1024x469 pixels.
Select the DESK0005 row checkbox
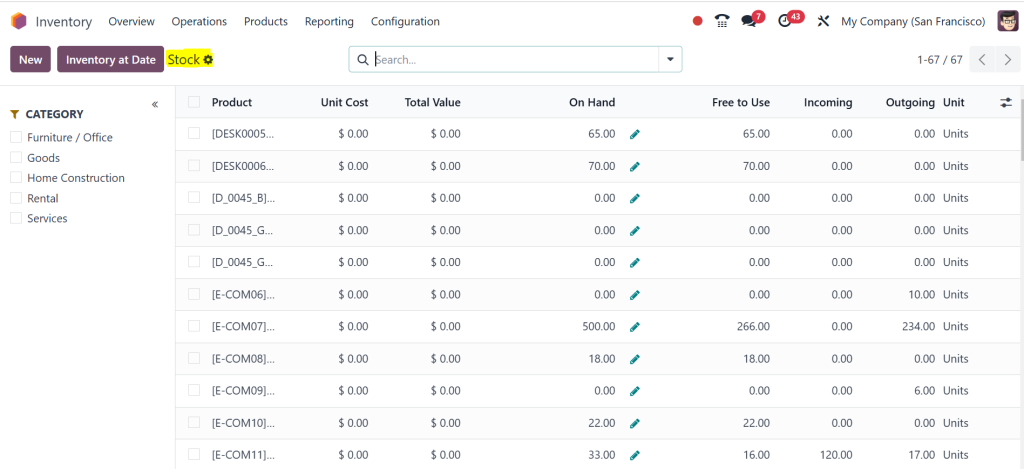tap(194, 133)
